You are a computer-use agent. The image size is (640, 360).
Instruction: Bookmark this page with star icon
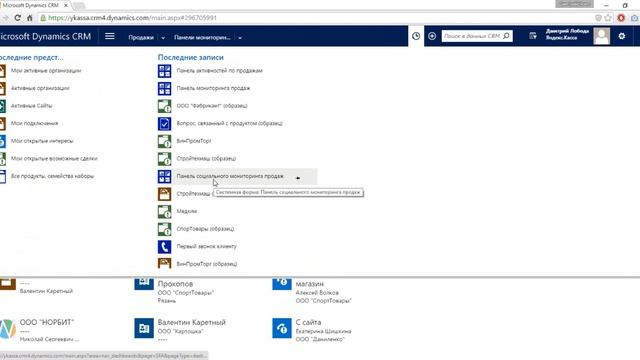pos(608,18)
